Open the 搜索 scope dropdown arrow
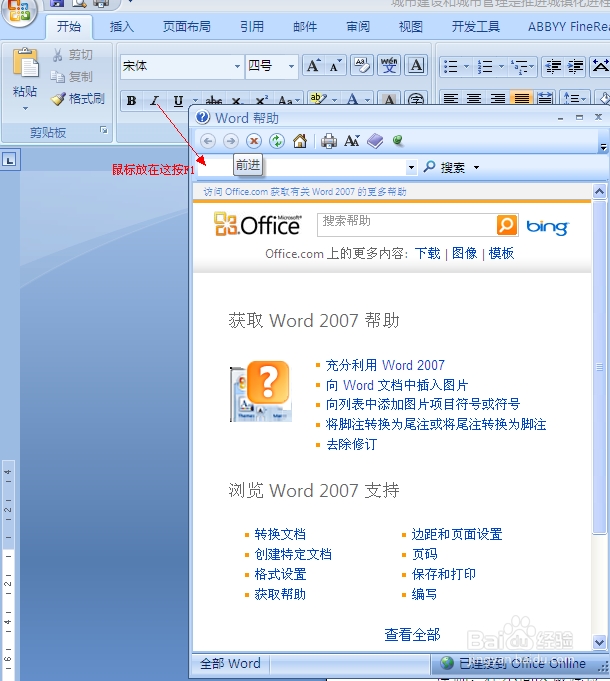The image size is (610, 681). click(476, 167)
